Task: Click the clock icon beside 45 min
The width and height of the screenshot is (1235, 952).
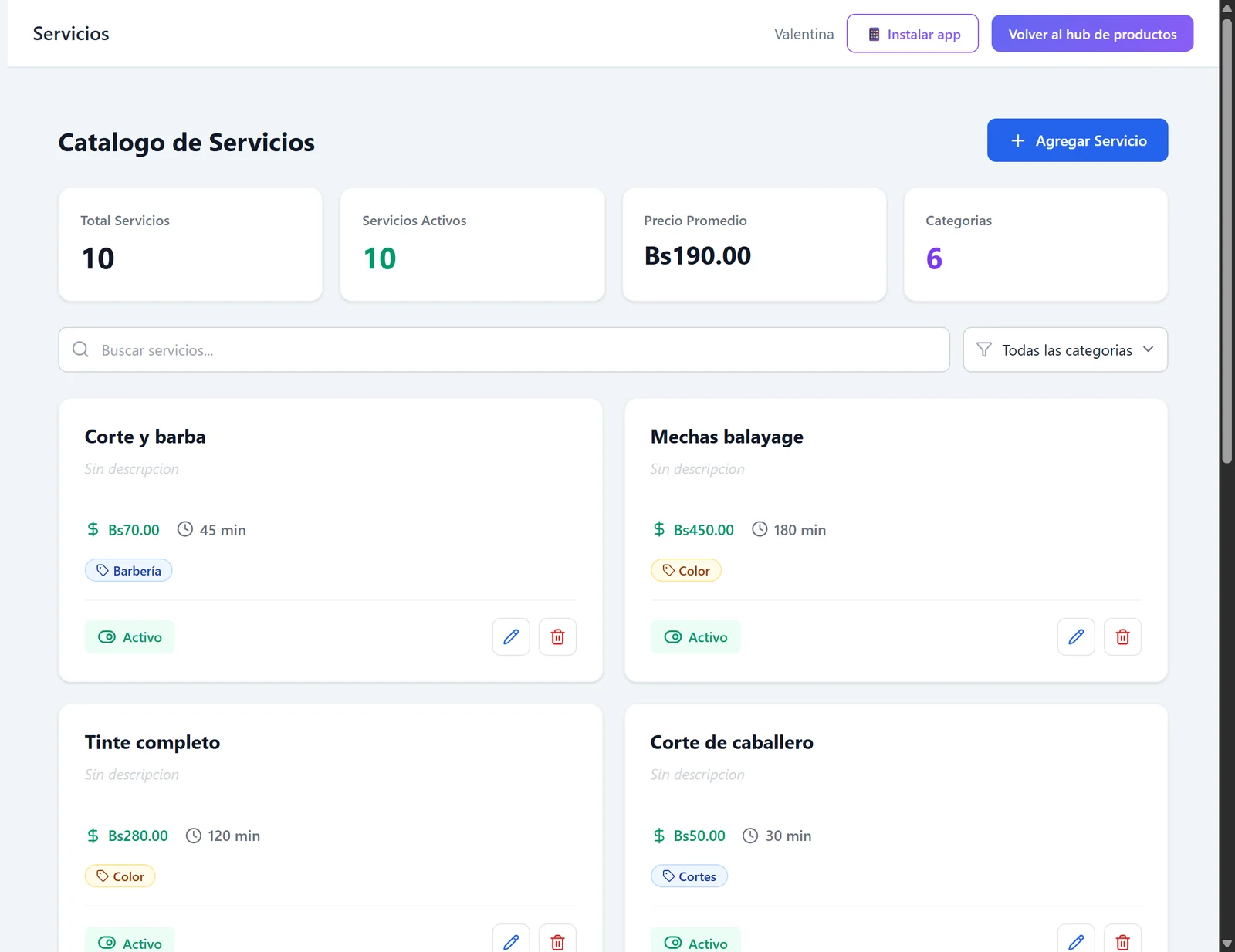Action: point(185,529)
